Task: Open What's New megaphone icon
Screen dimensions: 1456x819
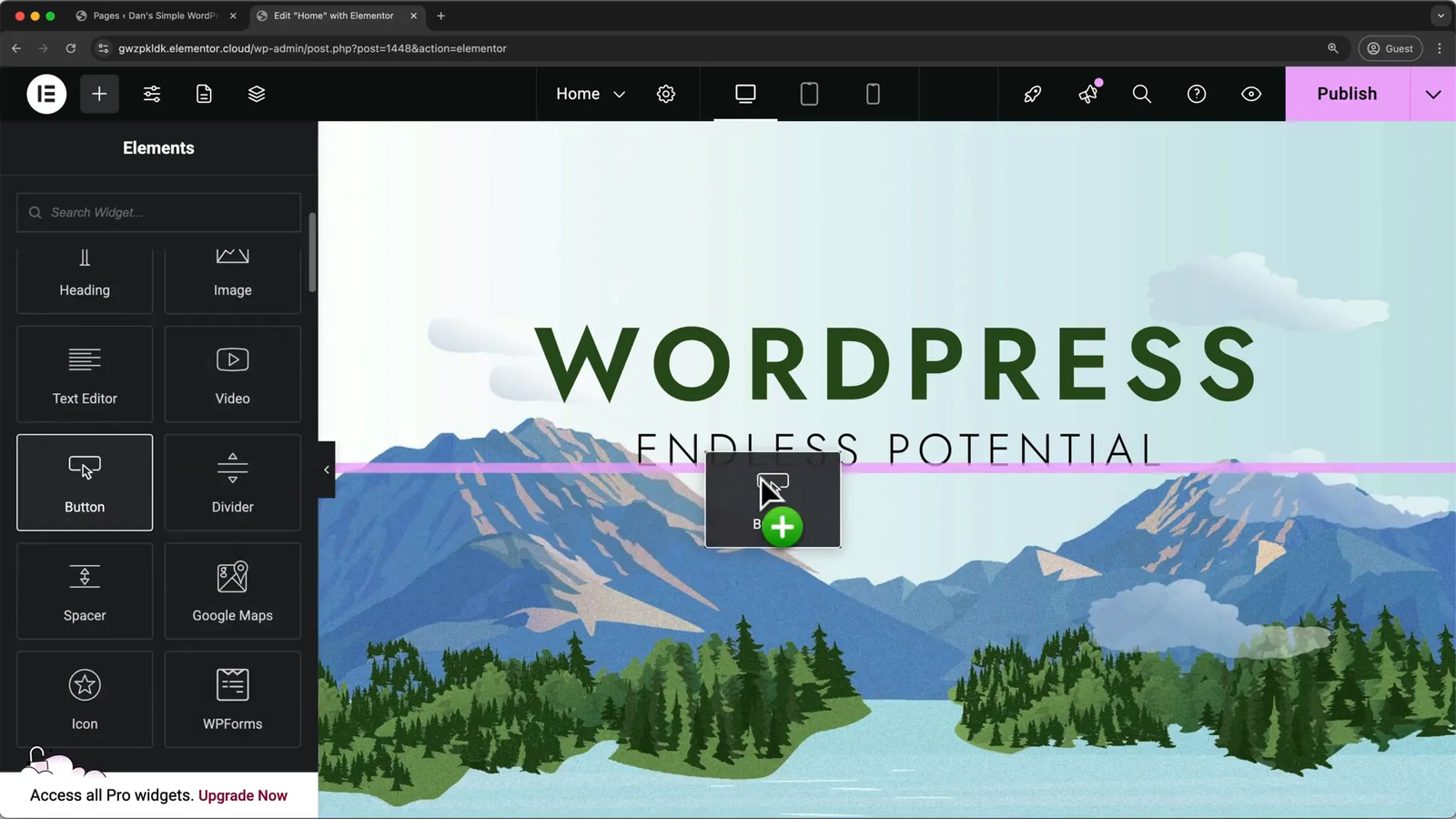Action: coord(1088,94)
